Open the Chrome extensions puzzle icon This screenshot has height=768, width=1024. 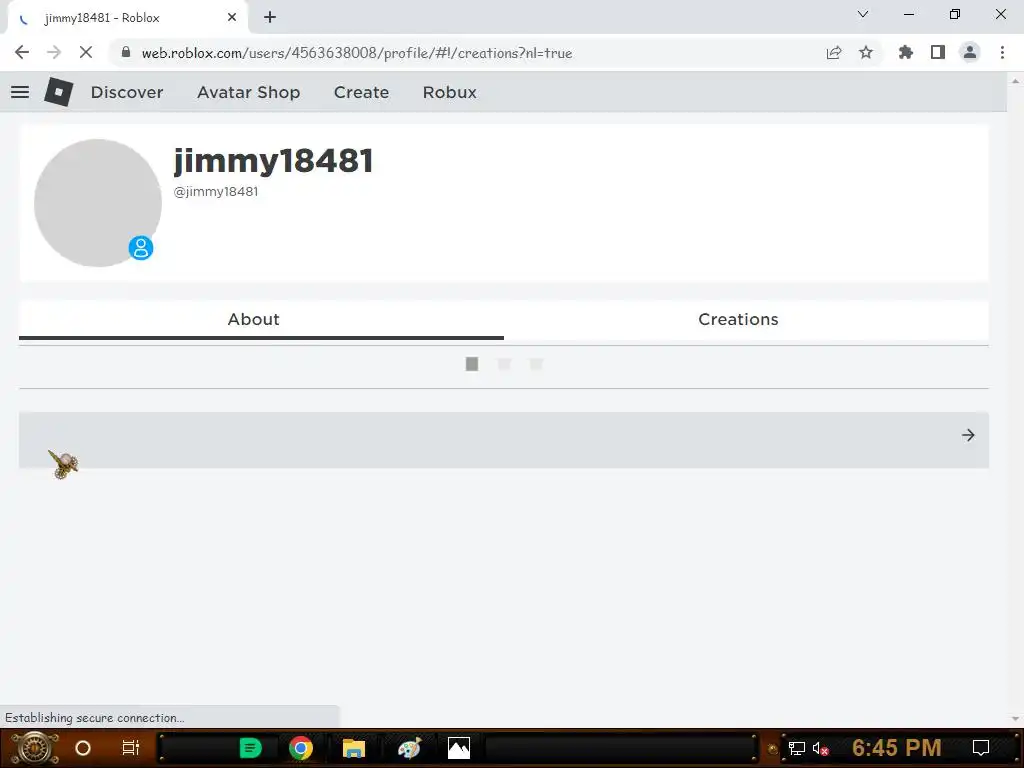(x=906, y=52)
